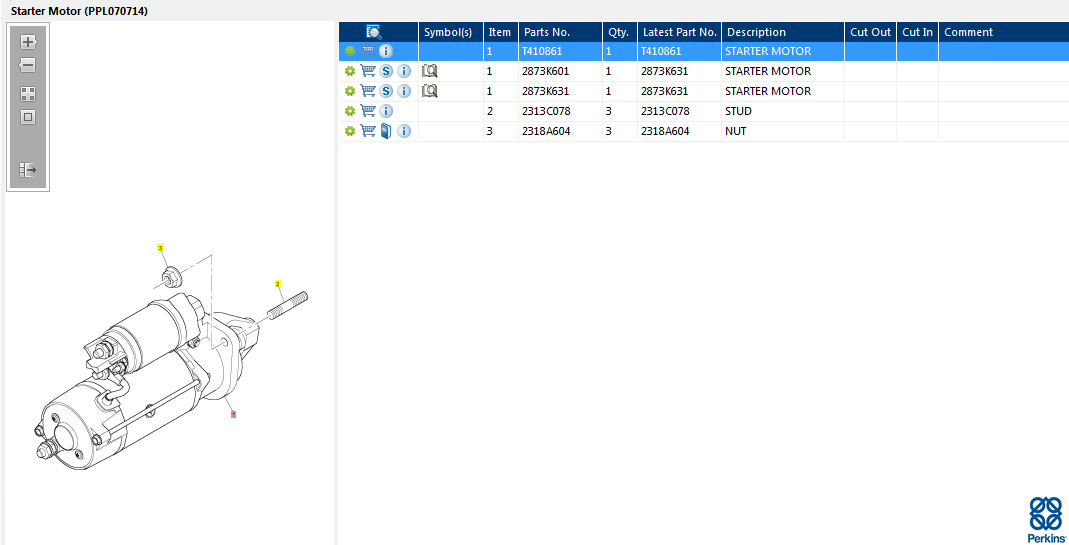Show info for part T410861
Viewport: 1069px width, 545px height.
(386, 51)
